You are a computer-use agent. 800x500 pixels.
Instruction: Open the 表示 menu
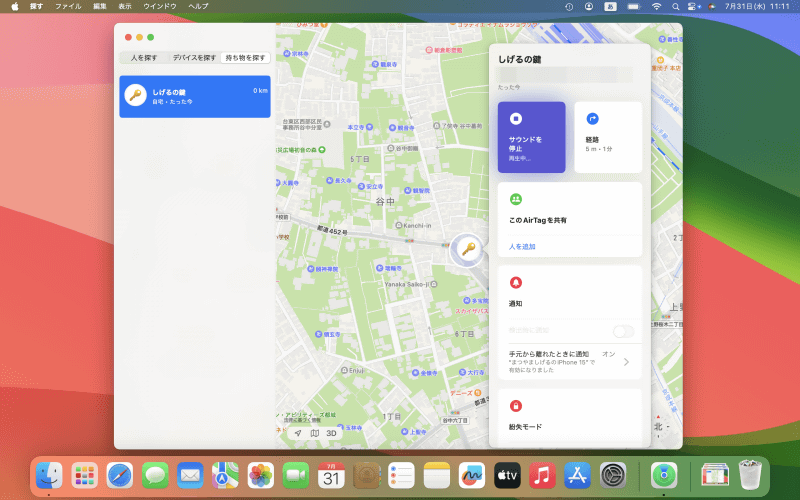[x=125, y=6]
